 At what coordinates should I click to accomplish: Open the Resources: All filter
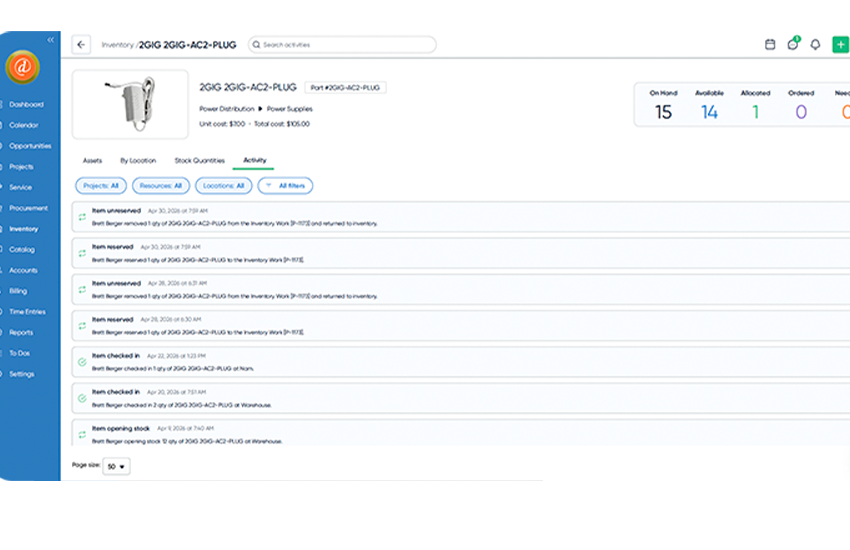click(161, 186)
